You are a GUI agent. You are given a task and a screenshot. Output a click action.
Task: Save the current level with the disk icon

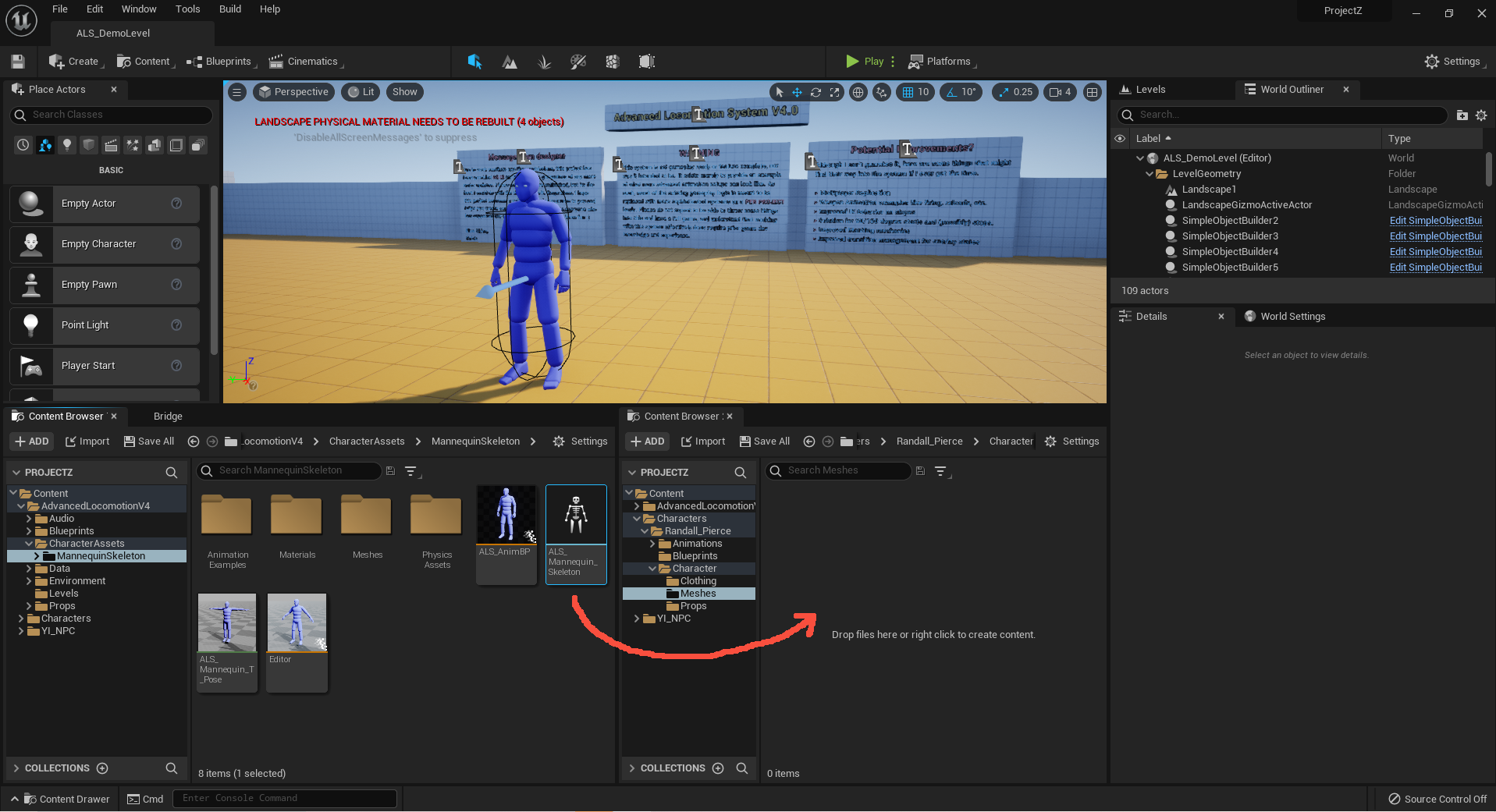(x=18, y=62)
